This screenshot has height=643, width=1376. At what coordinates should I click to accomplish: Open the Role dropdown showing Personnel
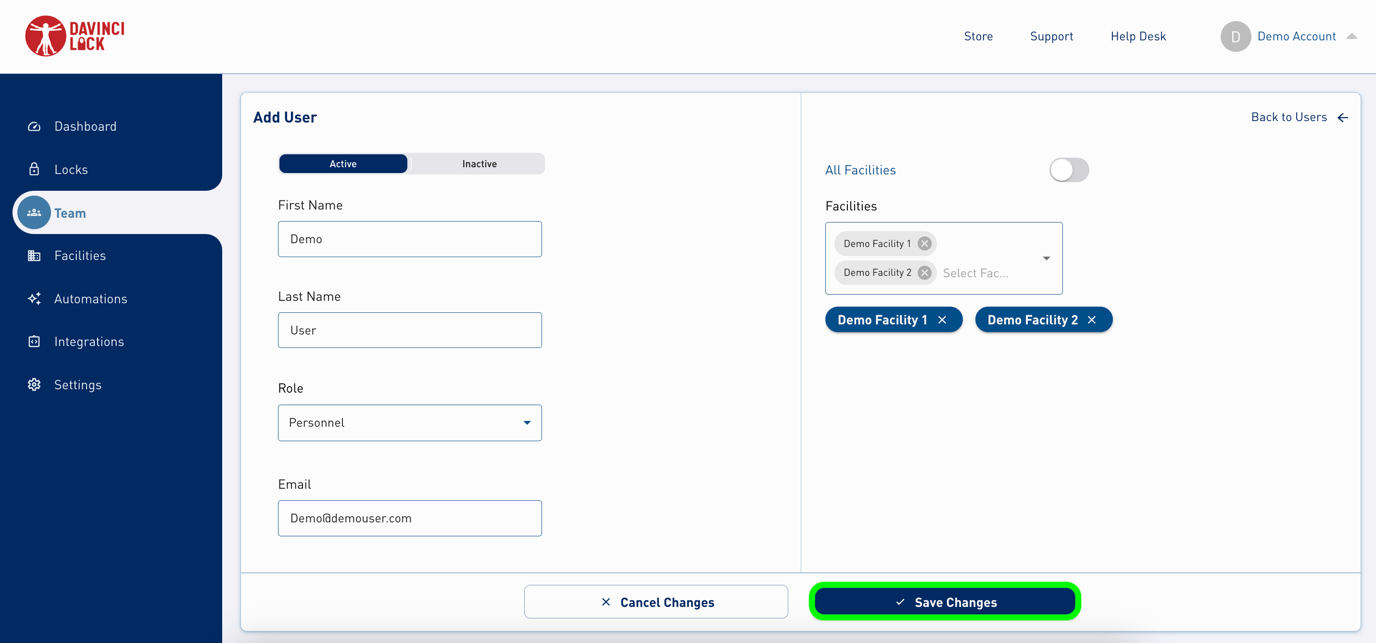409,422
